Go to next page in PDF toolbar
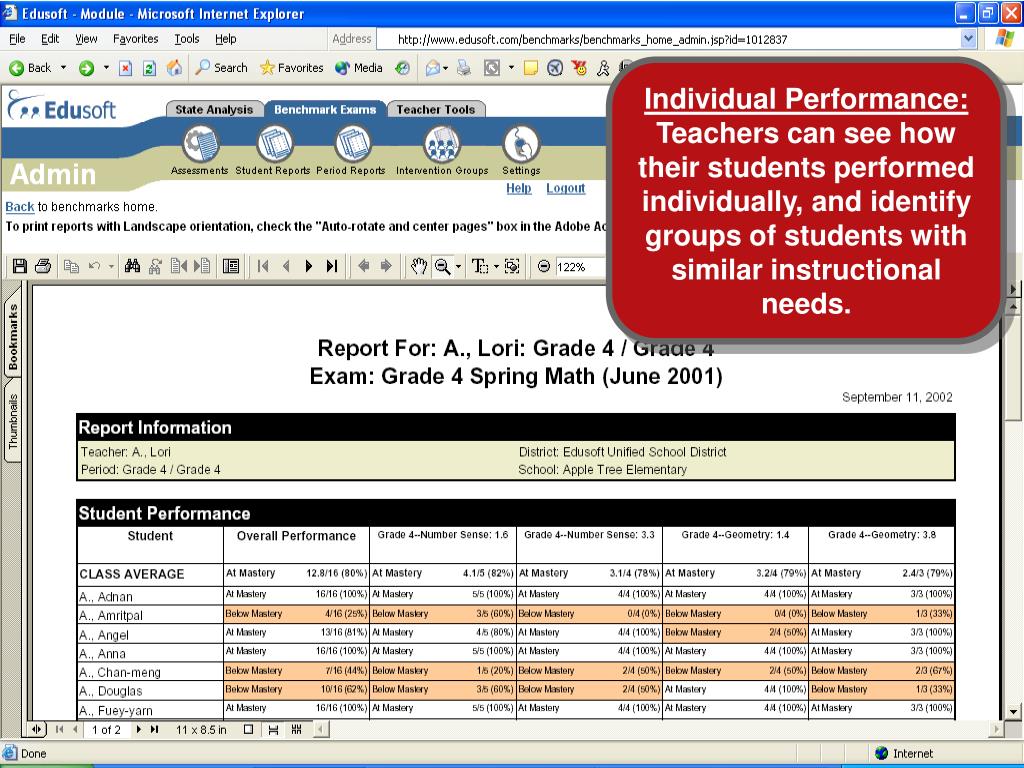The height and width of the screenshot is (768, 1024). pyautogui.click(x=309, y=266)
